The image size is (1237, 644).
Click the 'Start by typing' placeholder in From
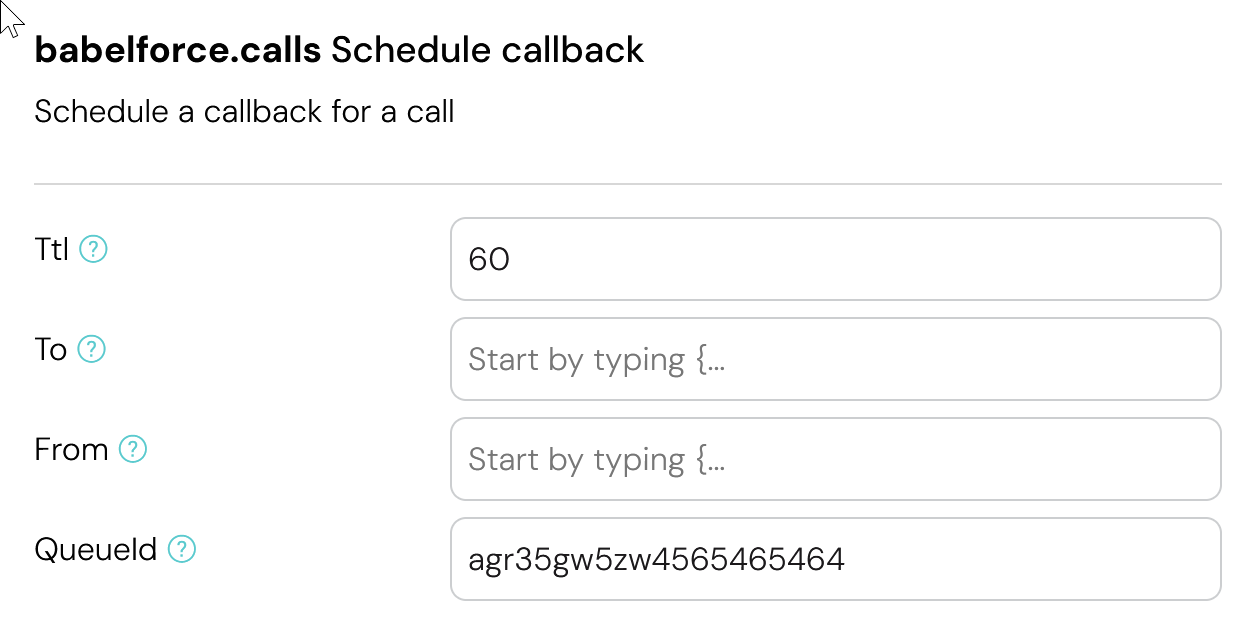click(x=596, y=460)
